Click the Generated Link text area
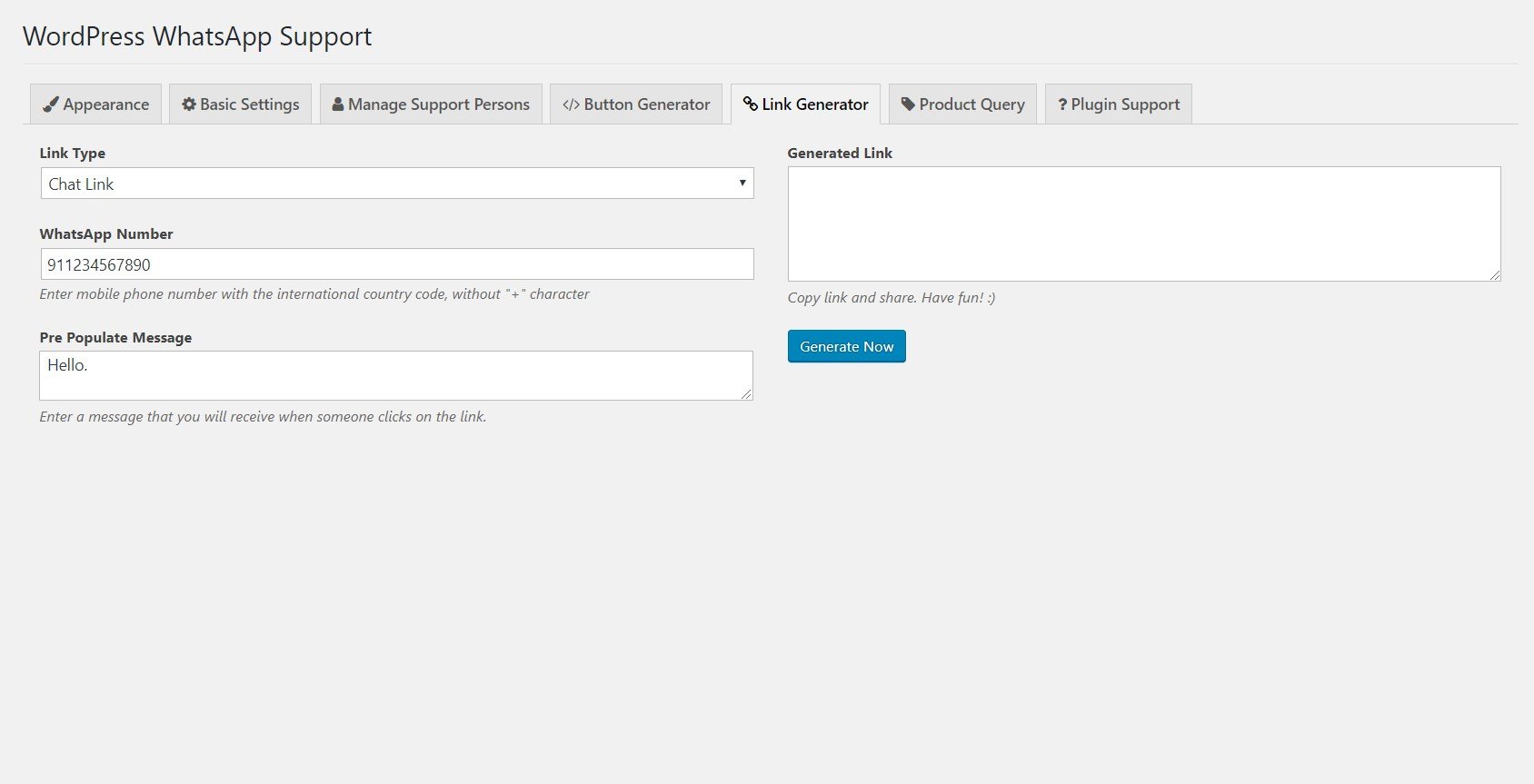 [1144, 223]
